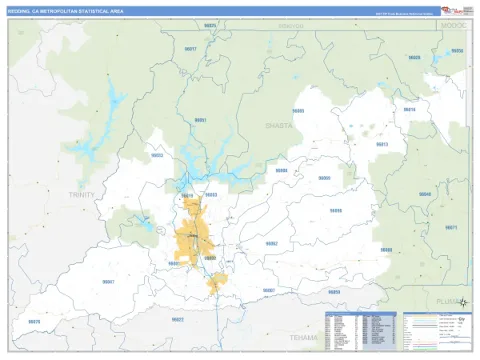Click ZIP code label 96096

[x=336, y=211]
